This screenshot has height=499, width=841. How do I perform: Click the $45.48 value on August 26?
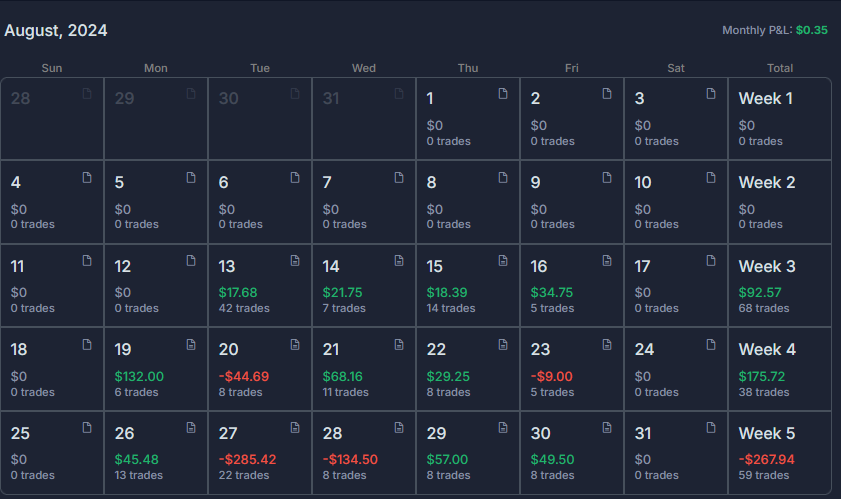[x=136, y=460]
